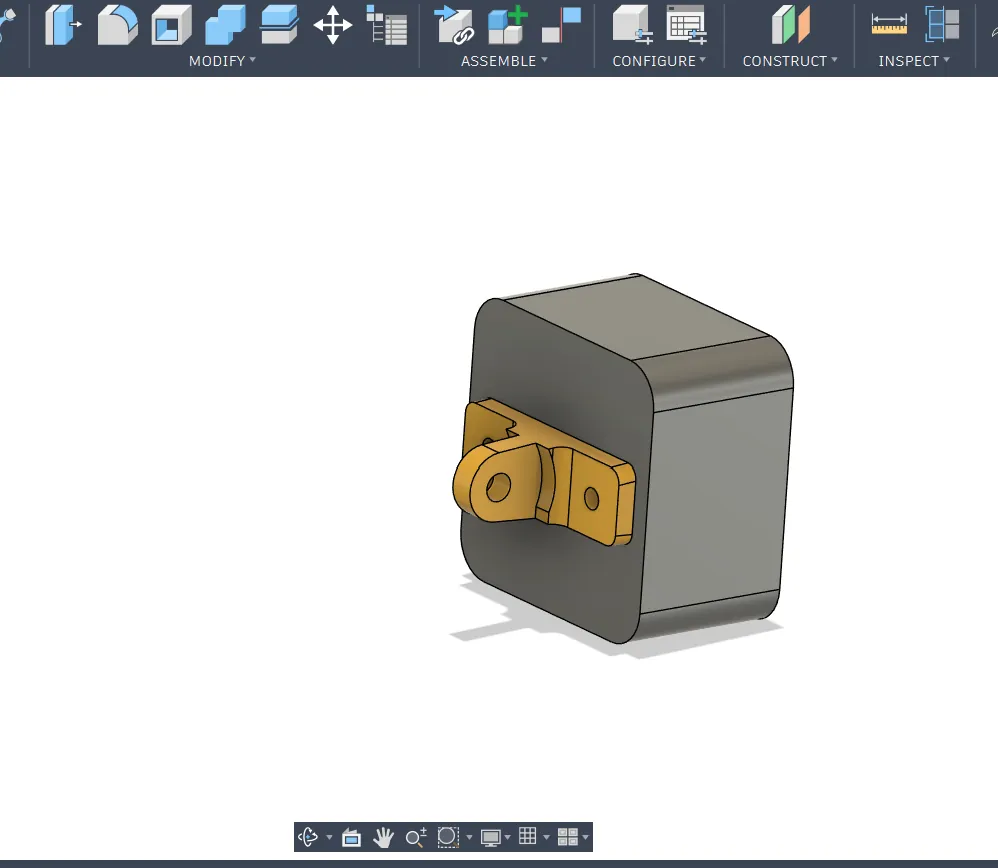Select the Fillet tool
This screenshot has height=868, width=998.
coord(117,25)
